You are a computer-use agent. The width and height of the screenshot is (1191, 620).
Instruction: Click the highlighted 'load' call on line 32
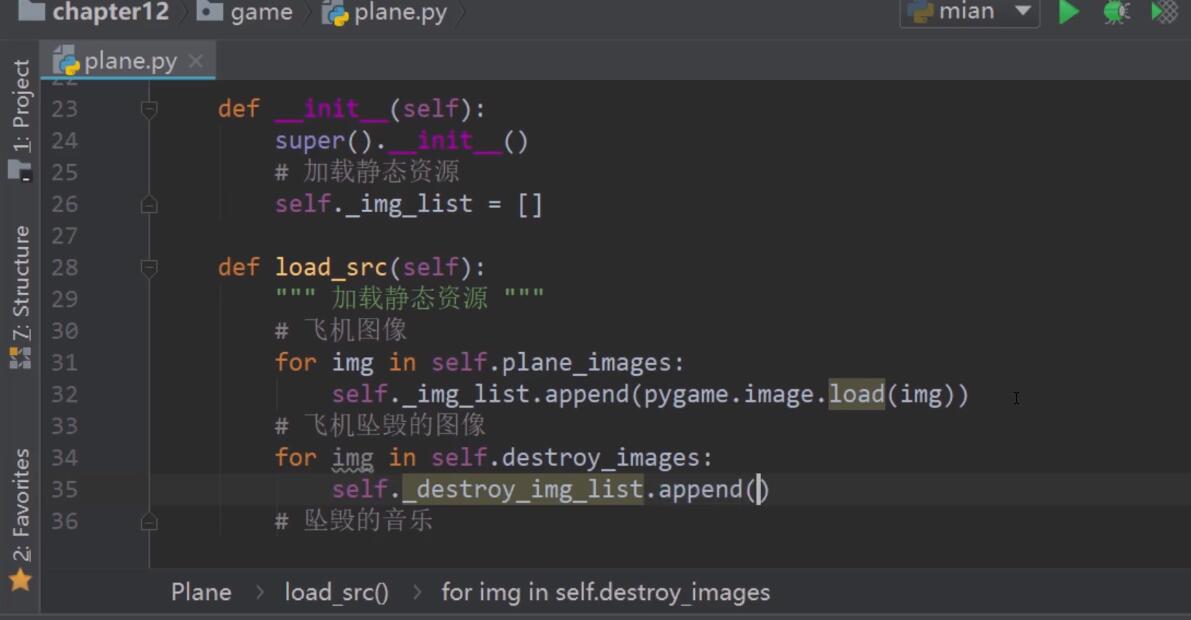pyautogui.click(x=856, y=394)
